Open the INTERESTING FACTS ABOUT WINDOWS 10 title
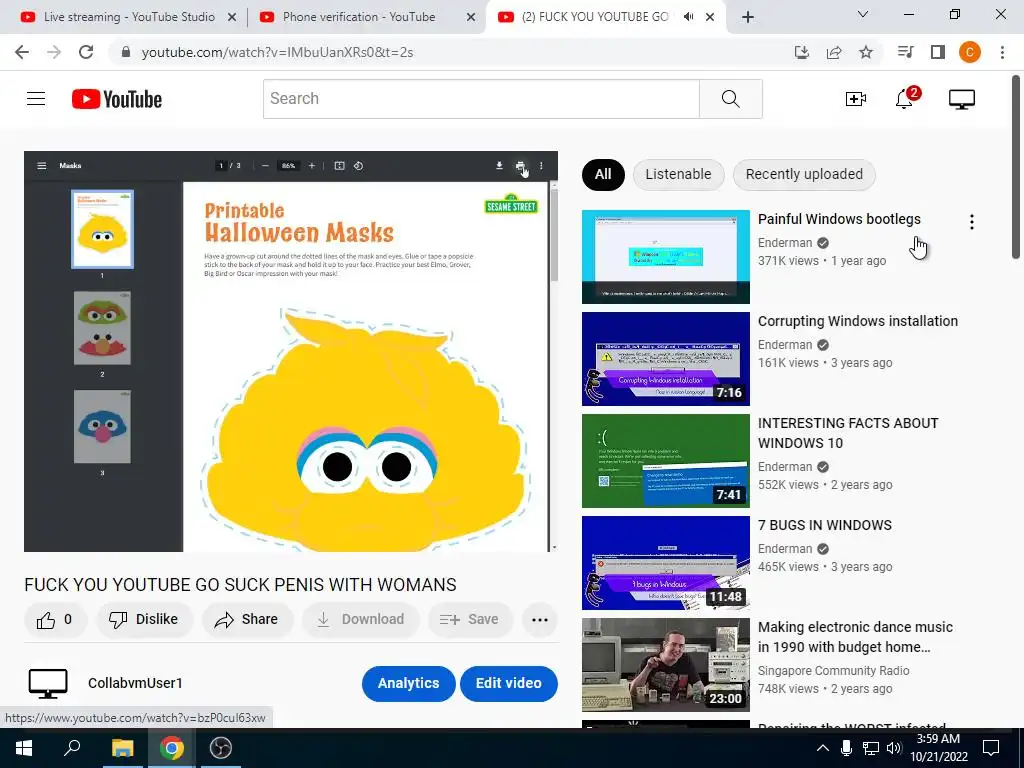The image size is (1024, 768). coord(848,433)
